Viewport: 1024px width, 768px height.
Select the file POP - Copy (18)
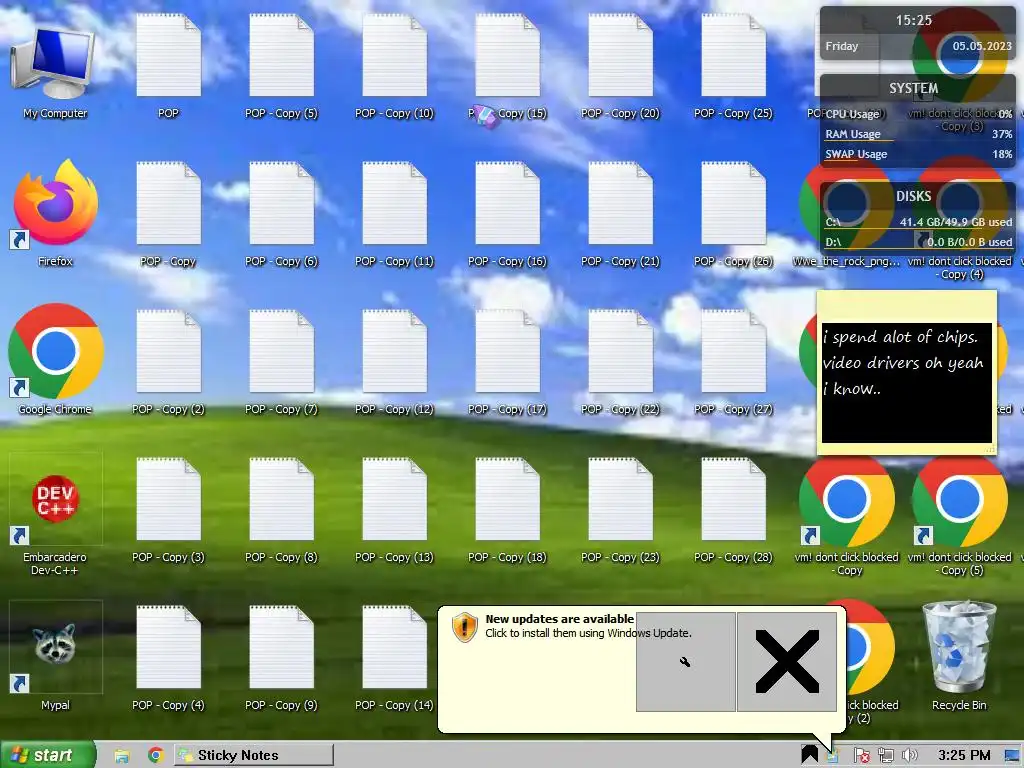pyautogui.click(x=507, y=511)
